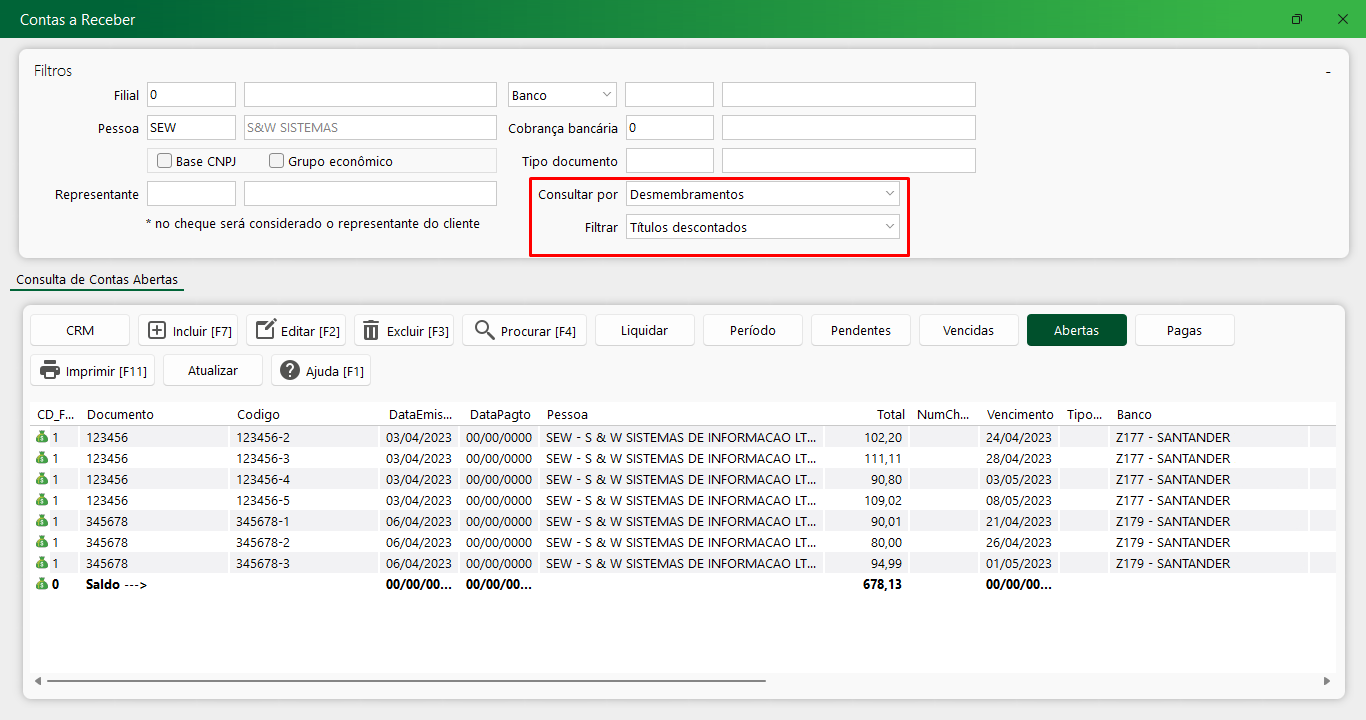Show Pagas accounts

coord(1184,331)
